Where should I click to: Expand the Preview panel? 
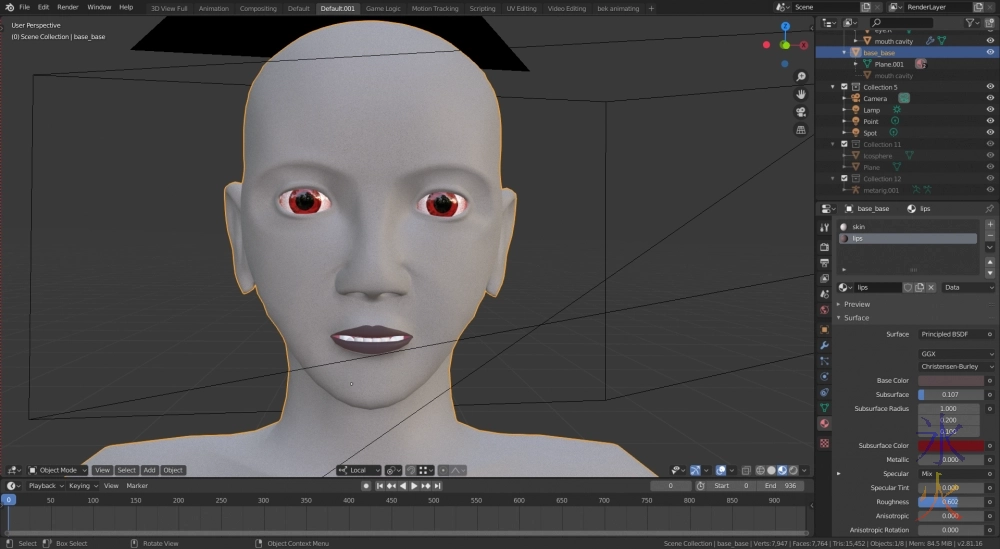857,304
